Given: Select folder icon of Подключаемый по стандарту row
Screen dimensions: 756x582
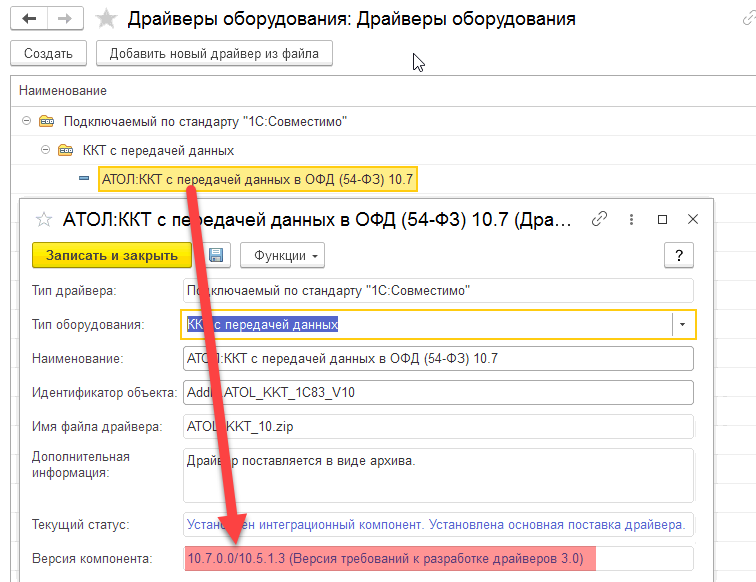Looking at the screenshot, I should 46,121.
